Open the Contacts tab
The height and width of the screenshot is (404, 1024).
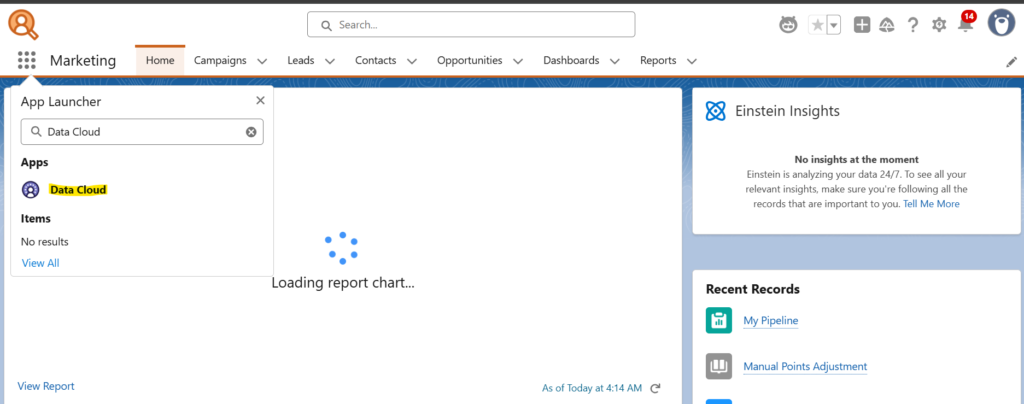pyautogui.click(x=376, y=61)
